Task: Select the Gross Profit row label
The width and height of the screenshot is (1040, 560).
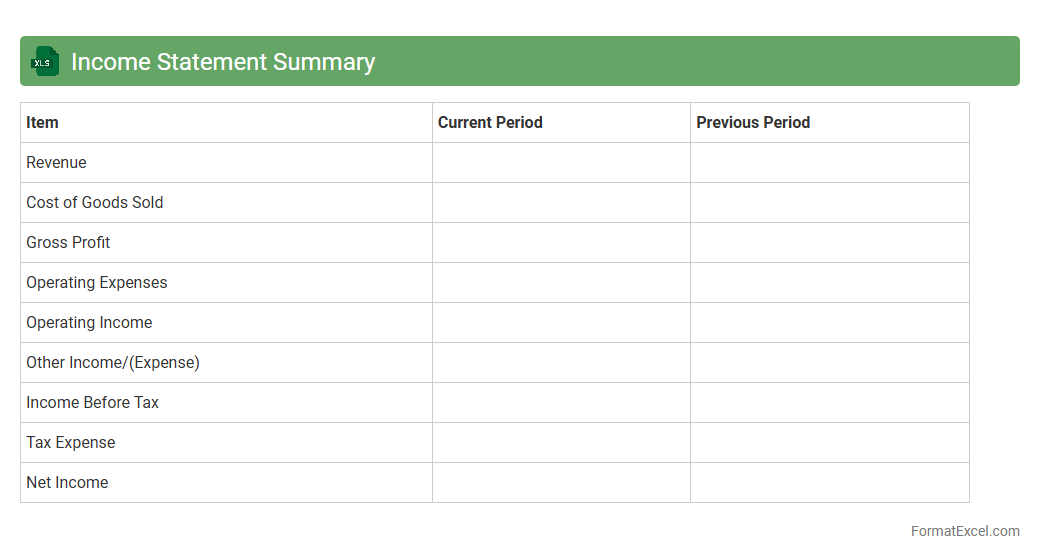Action: click(x=68, y=242)
